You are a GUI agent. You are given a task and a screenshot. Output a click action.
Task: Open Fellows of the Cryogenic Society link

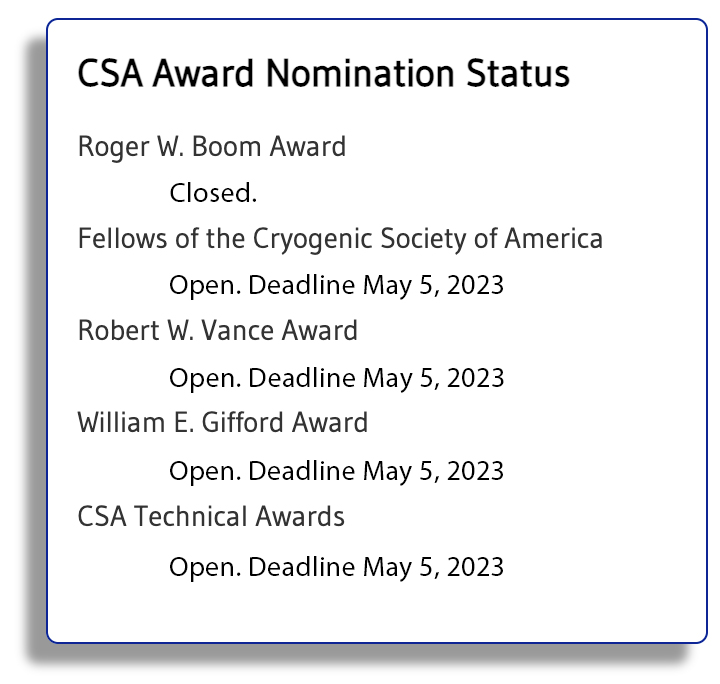pyautogui.click(x=340, y=239)
